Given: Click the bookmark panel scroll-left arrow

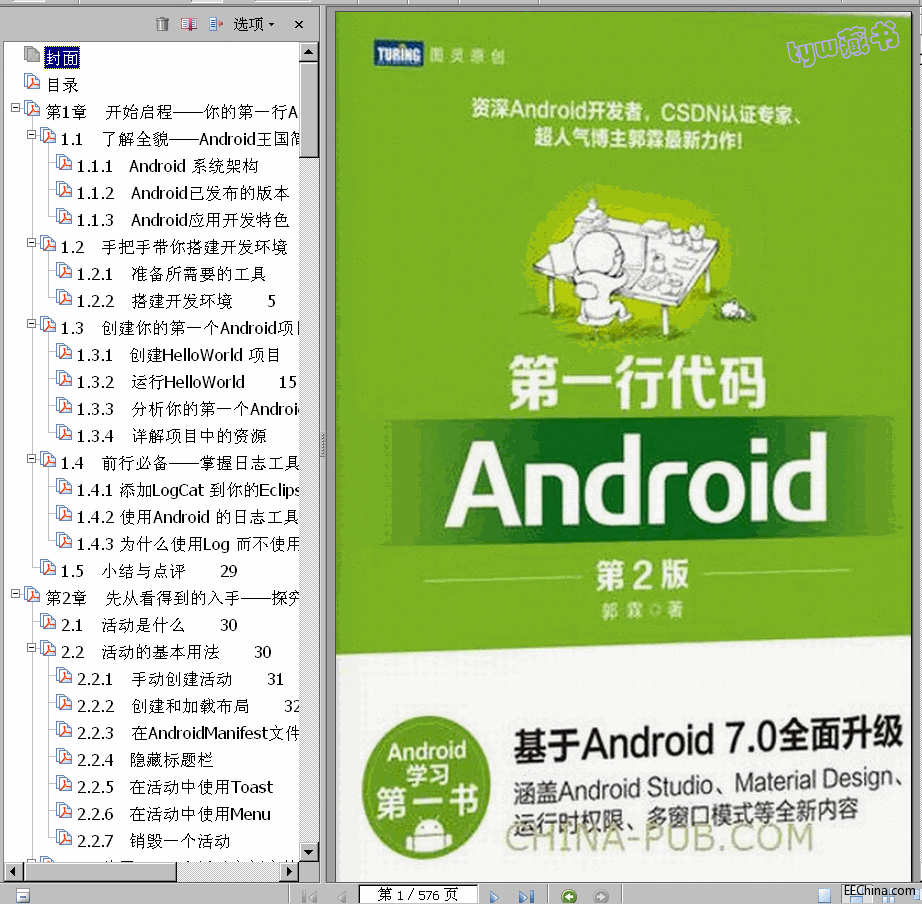Looking at the screenshot, I should coord(14,871).
